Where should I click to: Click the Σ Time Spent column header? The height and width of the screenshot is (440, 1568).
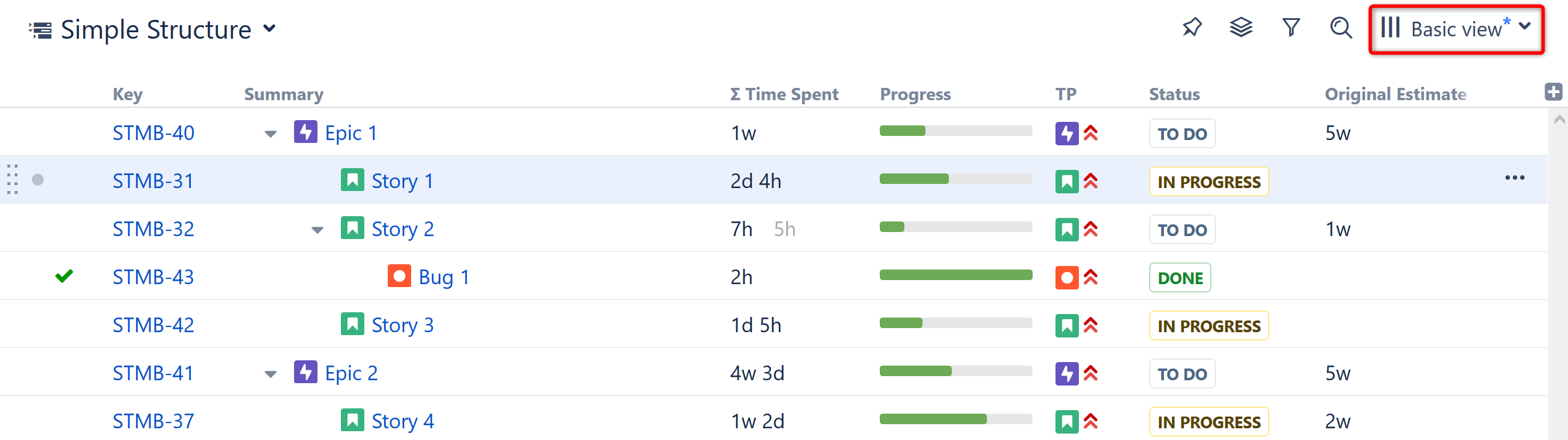point(784,94)
